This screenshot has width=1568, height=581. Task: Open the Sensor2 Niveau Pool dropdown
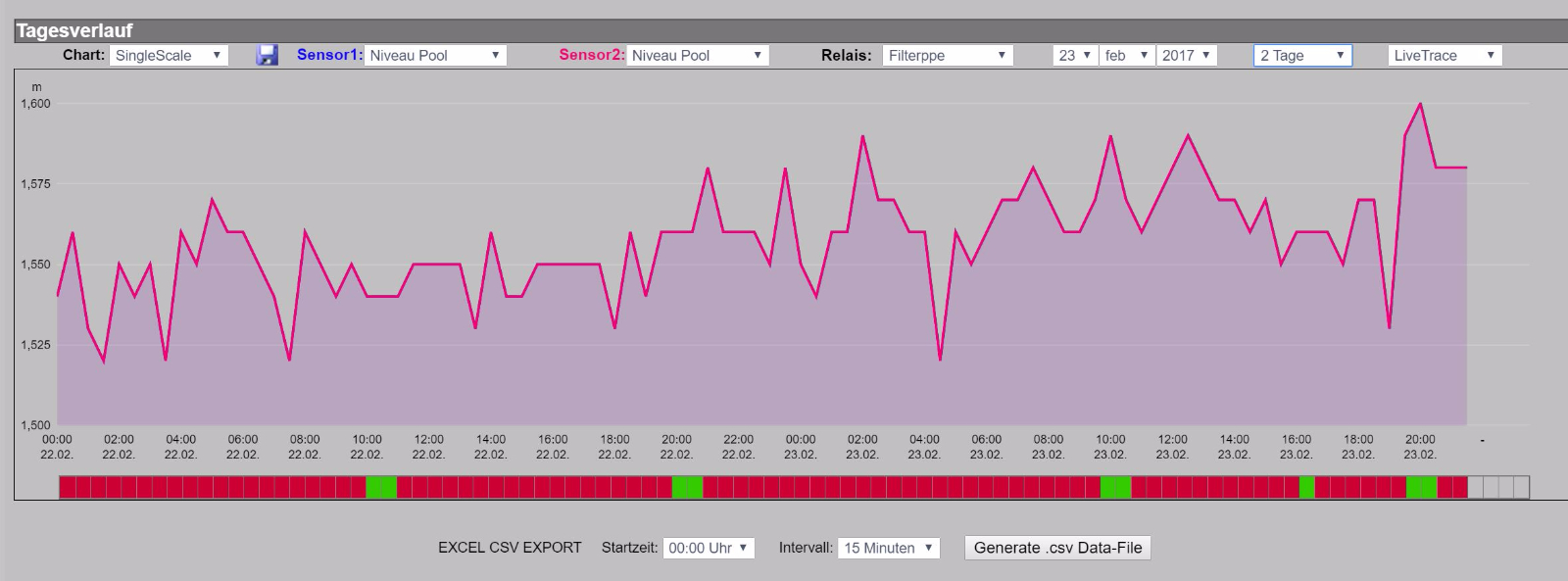[698, 55]
